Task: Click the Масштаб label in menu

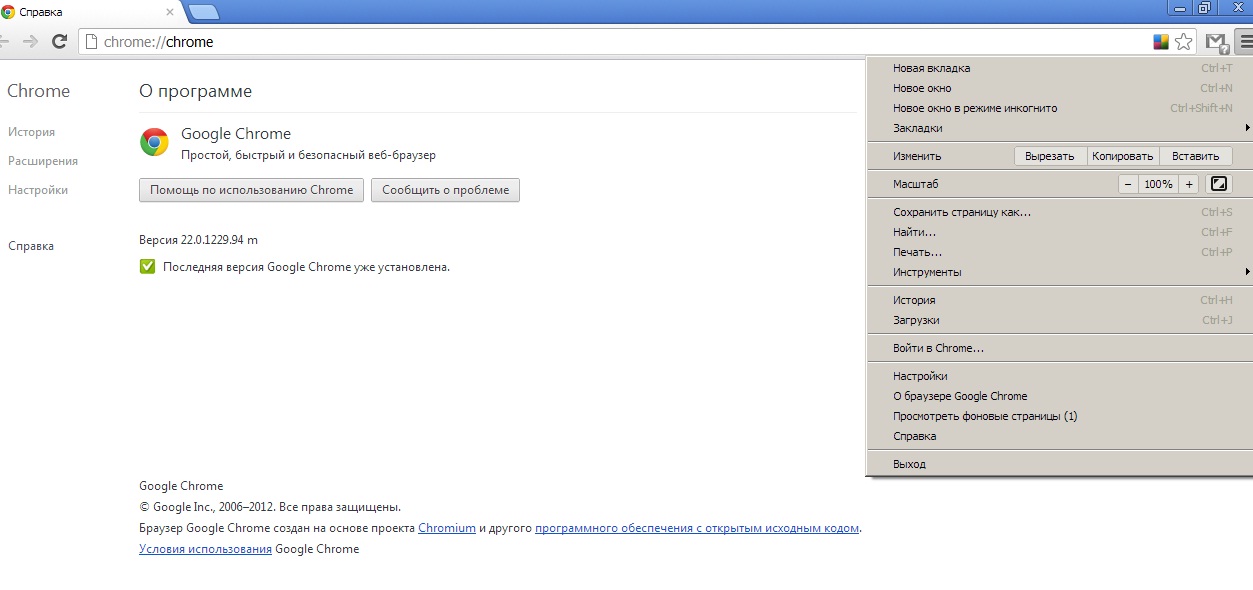Action: pos(915,184)
